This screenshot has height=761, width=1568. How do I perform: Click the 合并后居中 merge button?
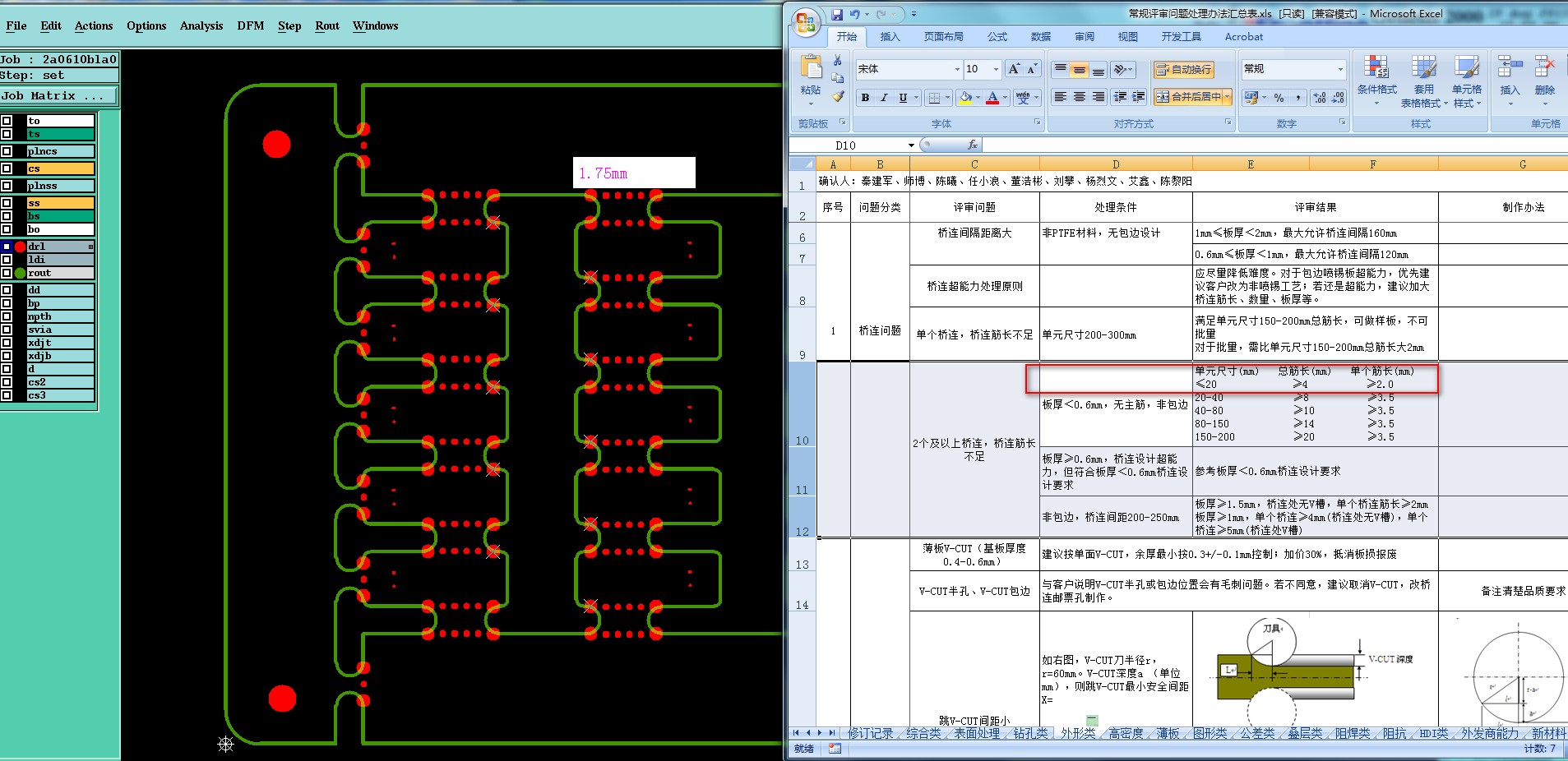click(1187, 97)
